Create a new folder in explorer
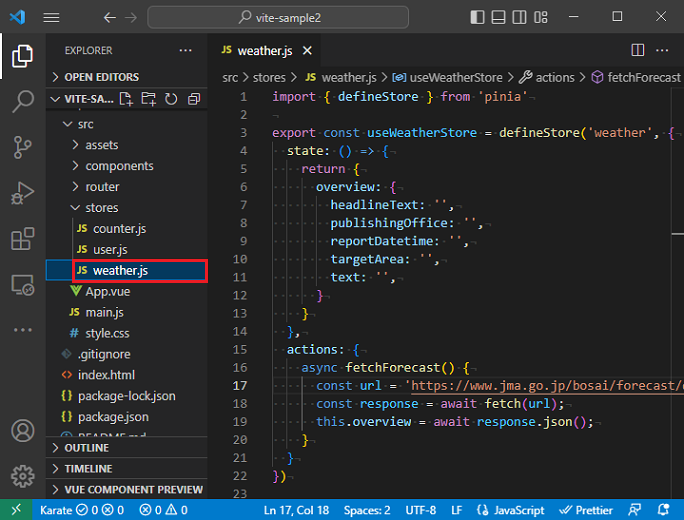Image resolution: width=684 pixels, height=520 pixels. [x=148, y=99]
